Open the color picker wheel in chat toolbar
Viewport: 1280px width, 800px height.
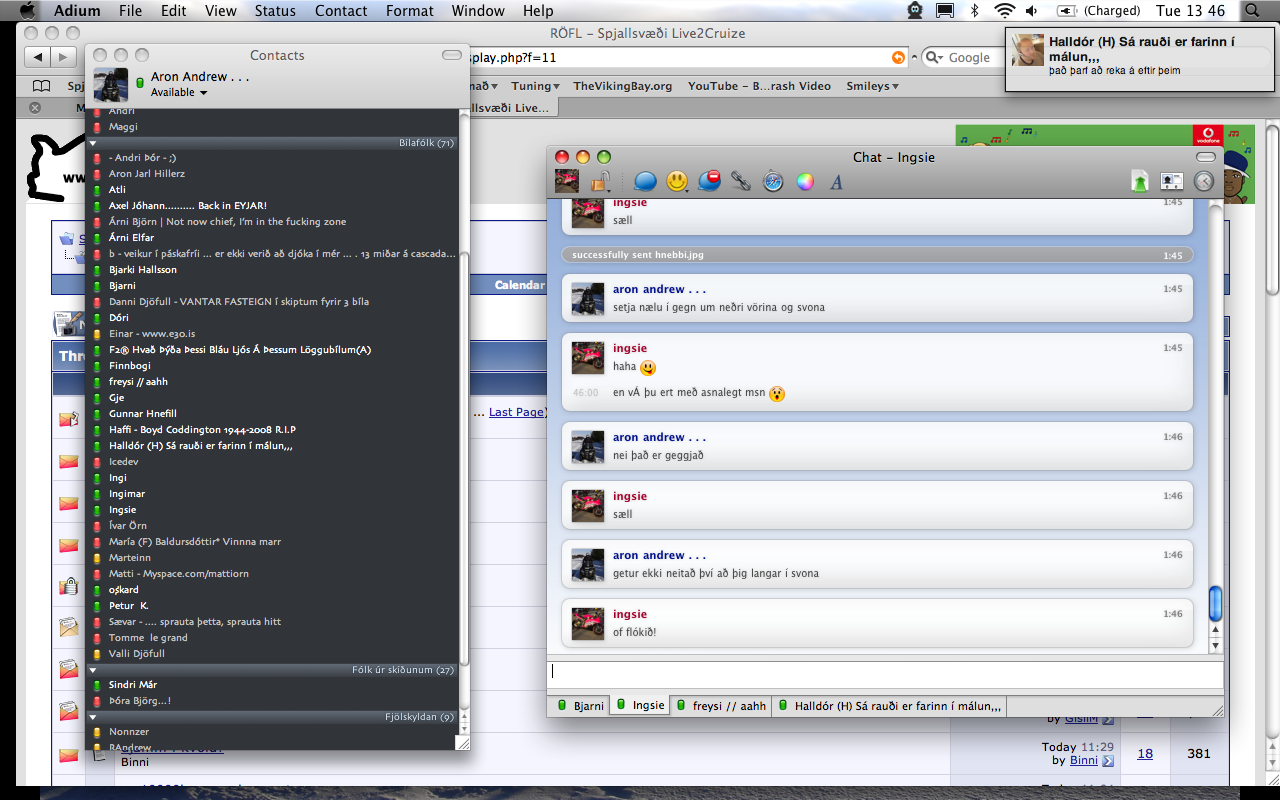(805, 181)
